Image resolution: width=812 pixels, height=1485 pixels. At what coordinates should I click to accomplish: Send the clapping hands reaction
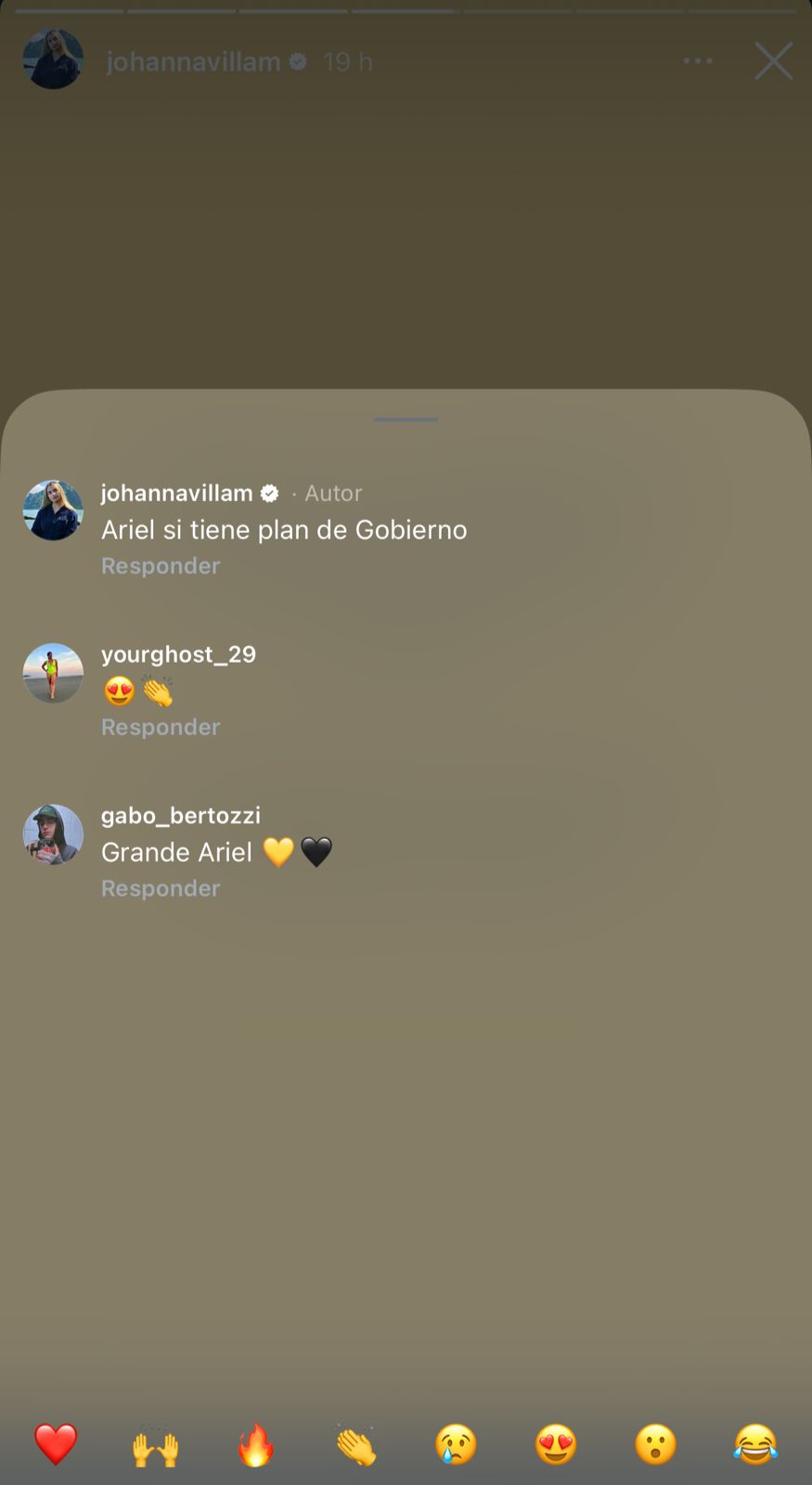coord(355,1444)
